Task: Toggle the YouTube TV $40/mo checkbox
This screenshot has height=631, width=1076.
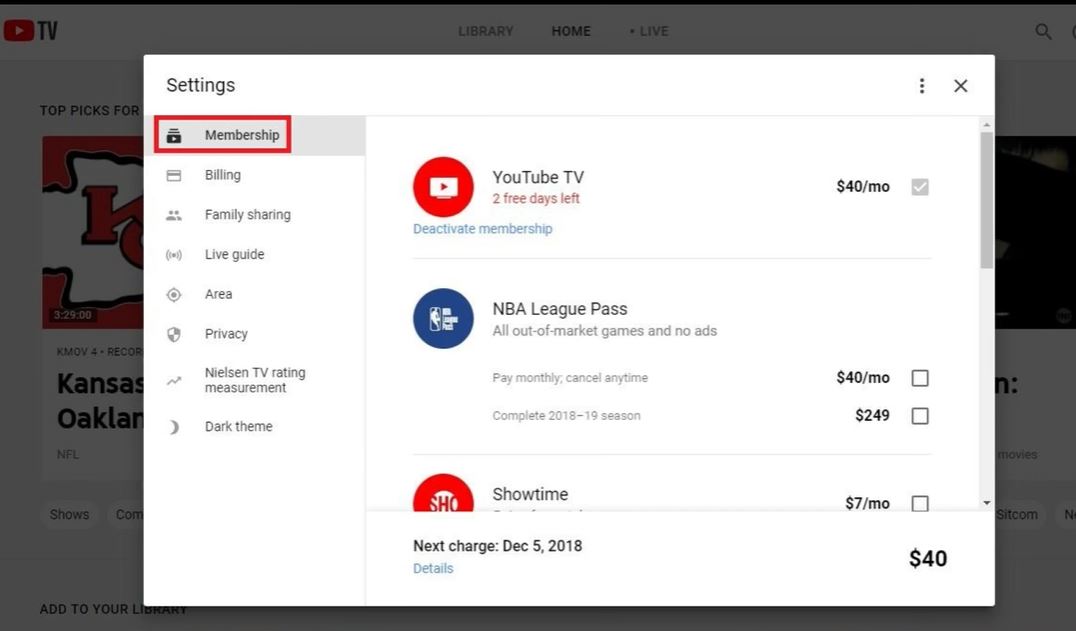Action: click(920, 187)
